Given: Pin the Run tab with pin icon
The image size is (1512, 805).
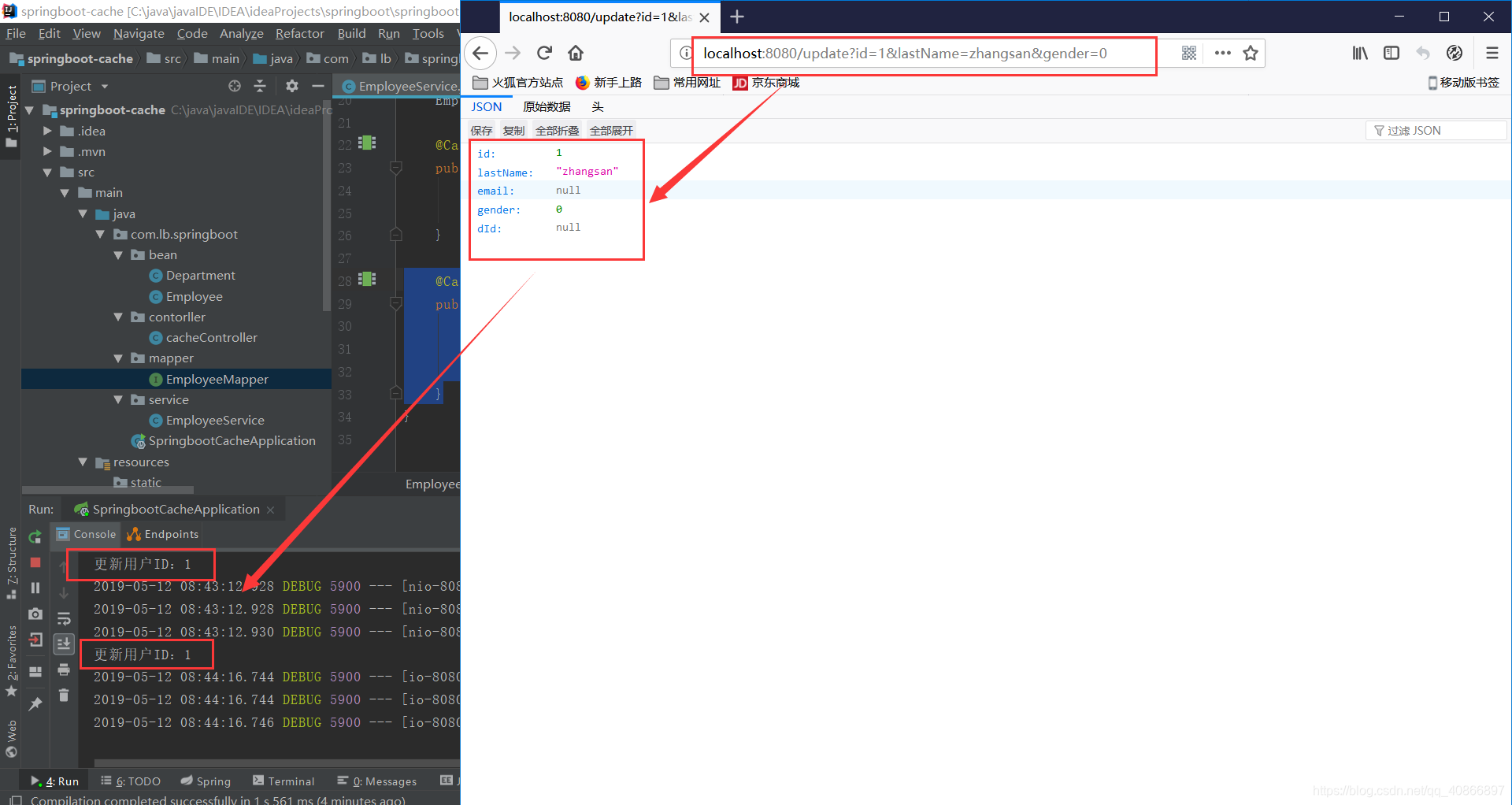Looking at the screenshot, I should (x=35, y=703).
